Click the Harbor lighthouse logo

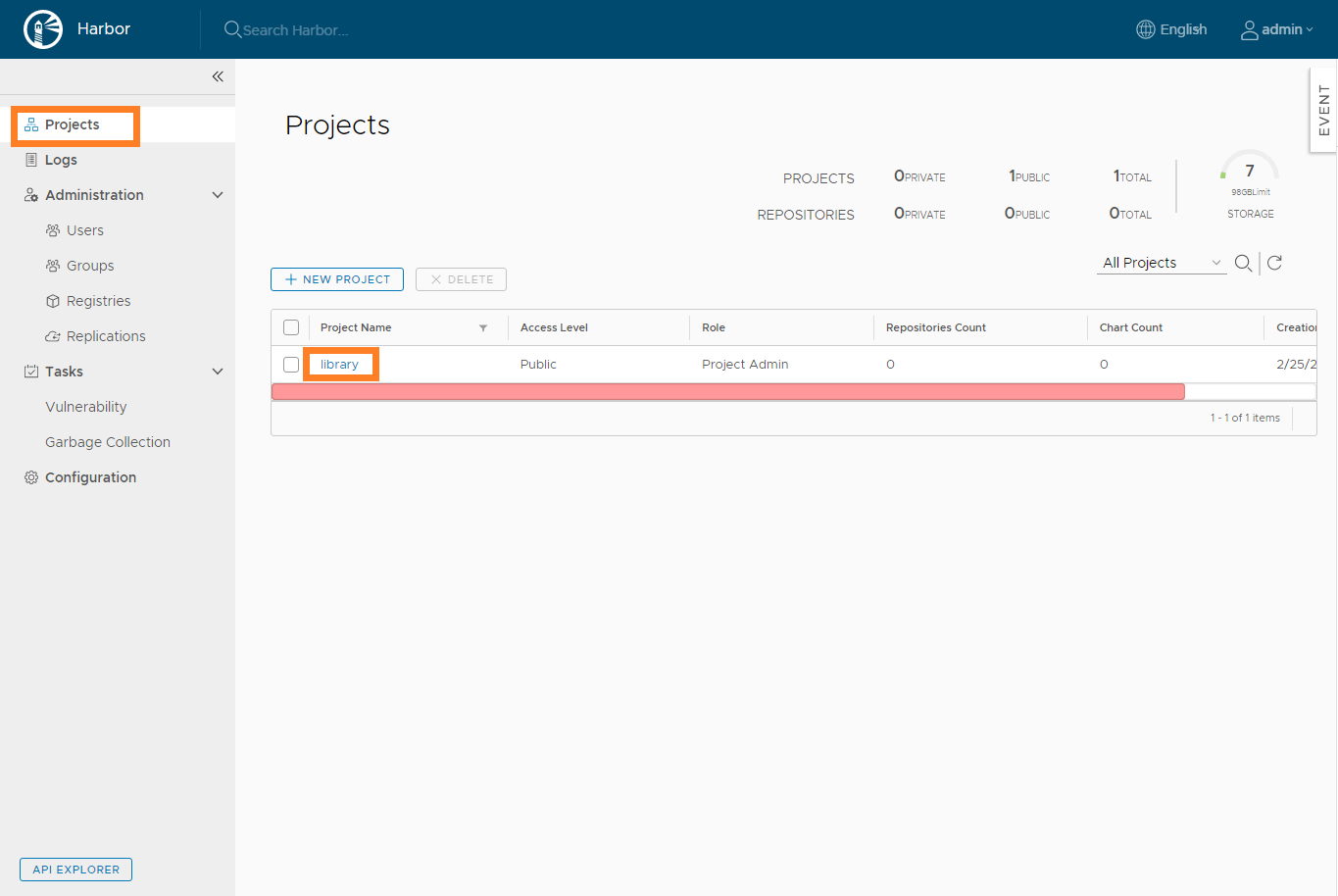tap(43, 29)
